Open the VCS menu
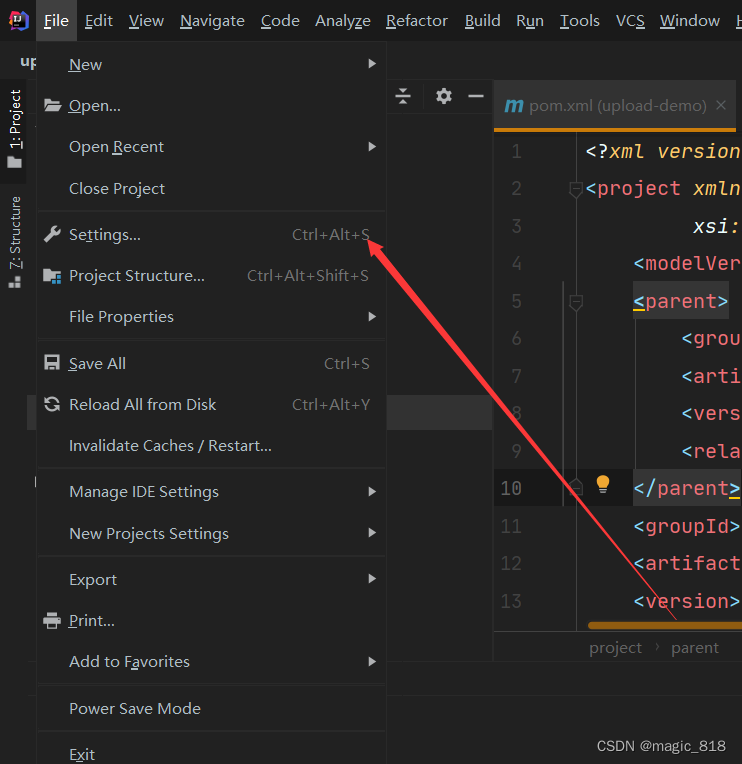 pyautogui.click(x=630, y=20)
